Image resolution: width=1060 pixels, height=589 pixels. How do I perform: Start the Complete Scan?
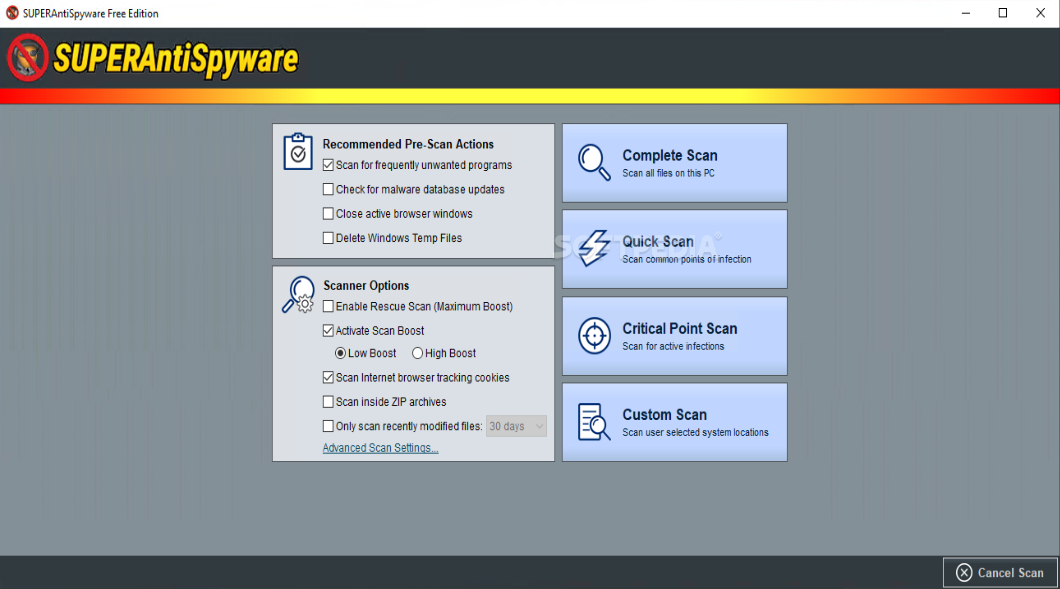[x=675, y=163]
